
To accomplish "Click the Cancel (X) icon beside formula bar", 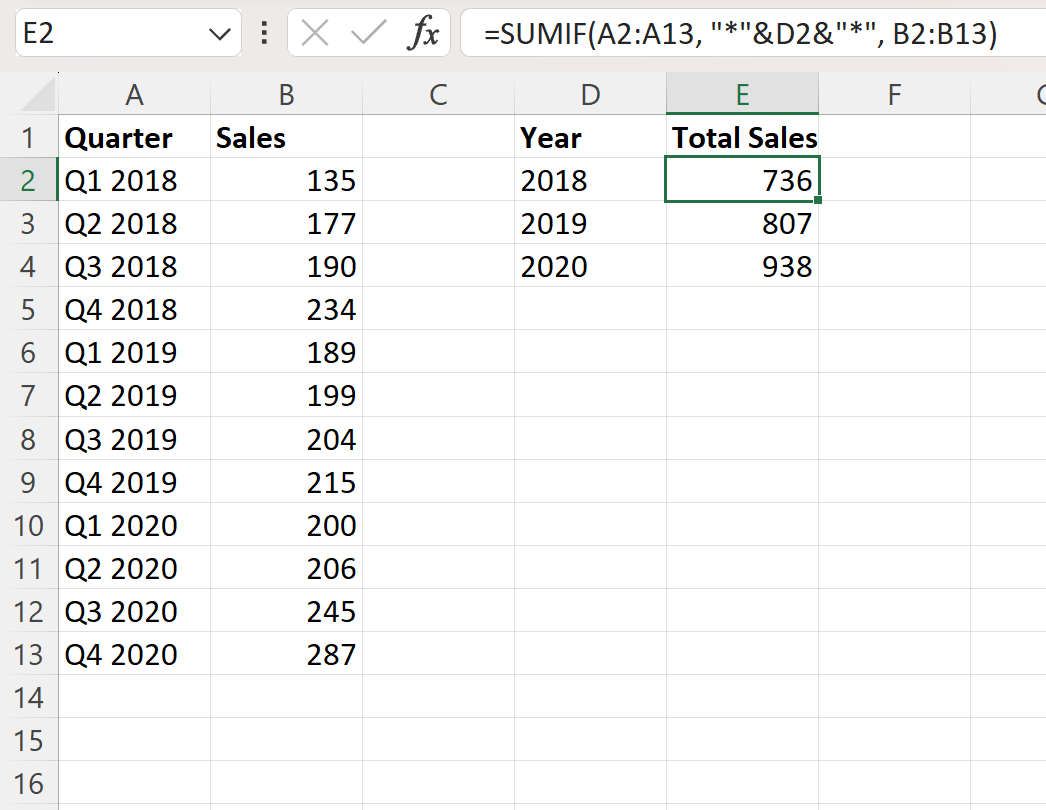I will [317, 33].
